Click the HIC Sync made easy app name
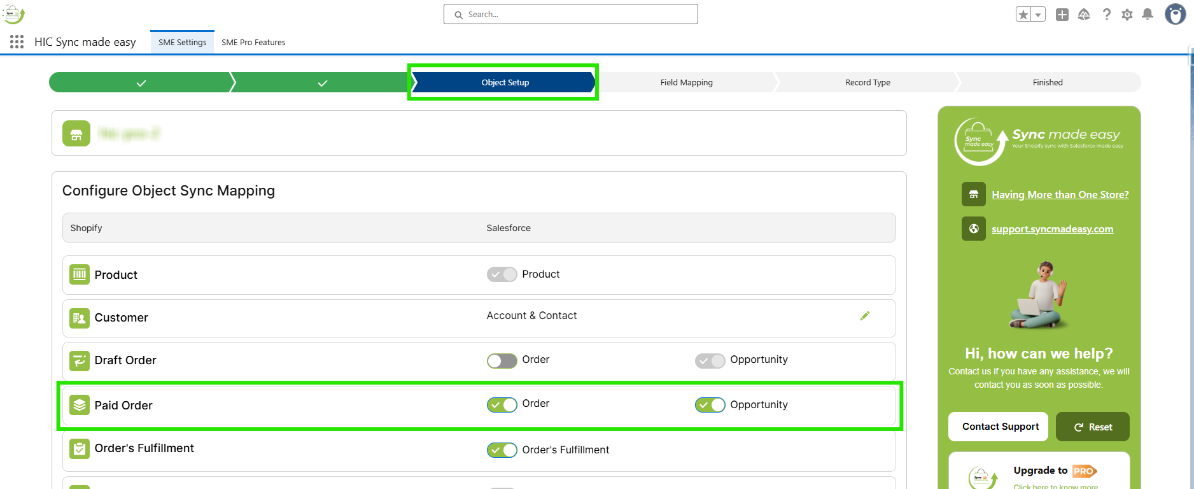The height and width of the screenshot is (489, 1194). pyautogui.click(x=85, y=42)
